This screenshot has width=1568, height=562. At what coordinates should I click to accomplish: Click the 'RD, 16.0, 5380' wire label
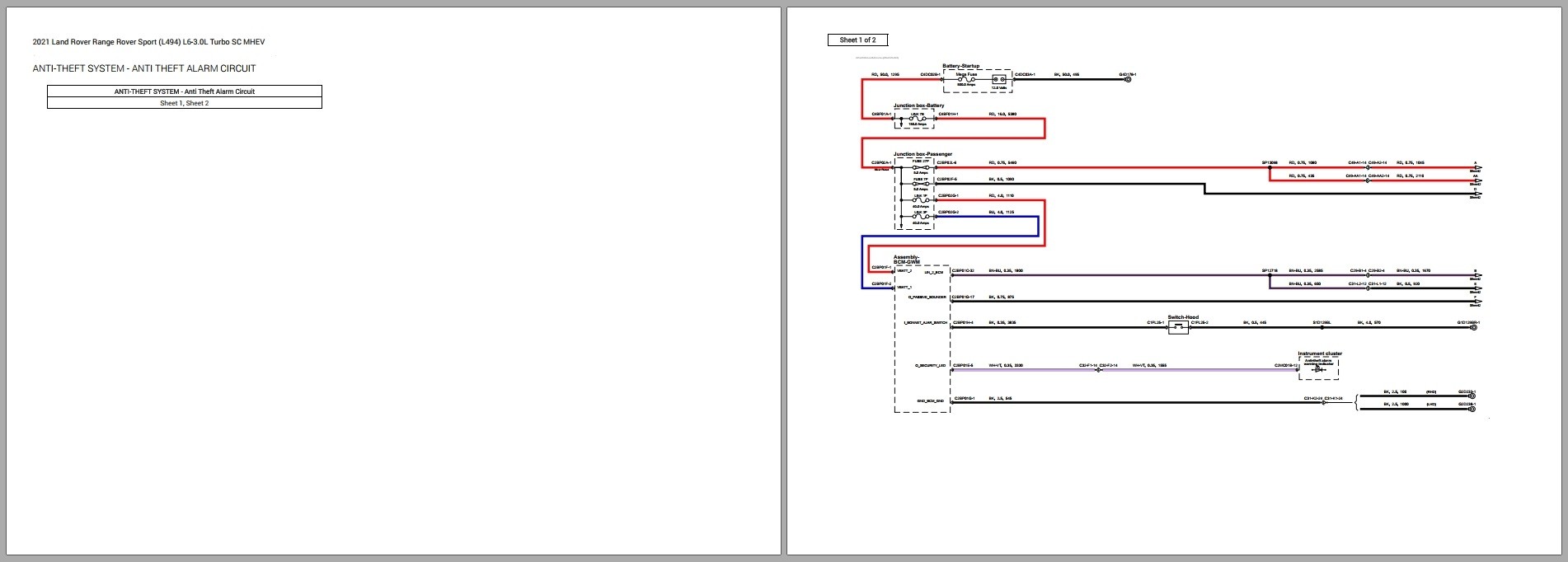pos(1002,114)
